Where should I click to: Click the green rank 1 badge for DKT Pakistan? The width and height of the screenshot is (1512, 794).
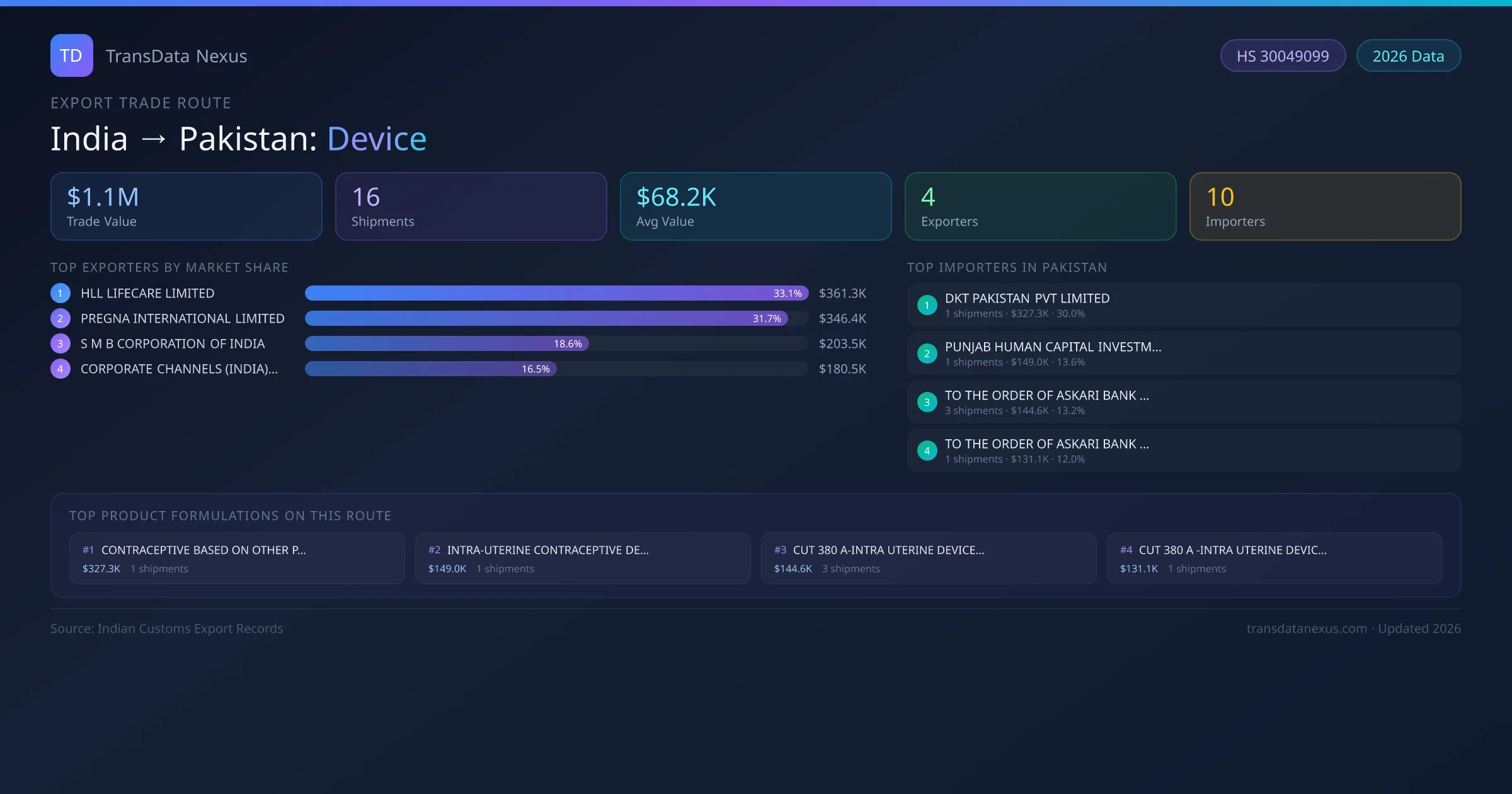pyautogui.click(x=927, y=305)
